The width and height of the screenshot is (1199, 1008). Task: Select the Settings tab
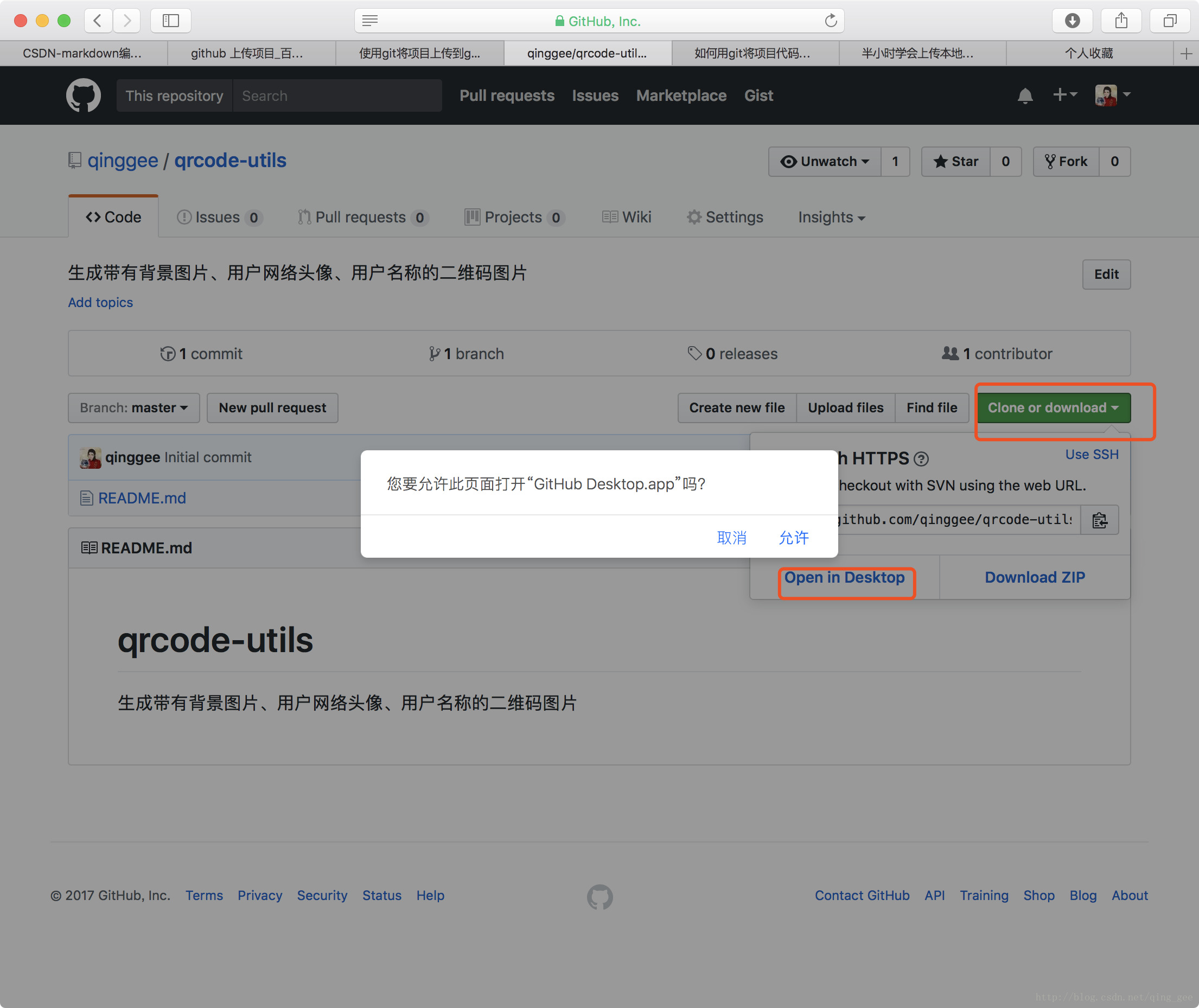724,217
